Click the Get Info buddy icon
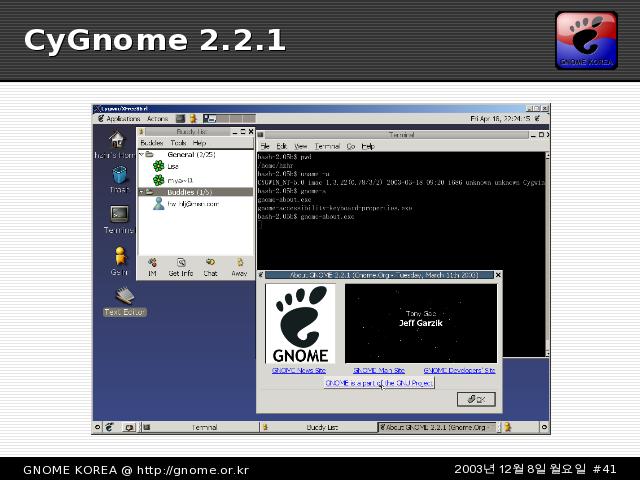This screenshot has height=480, width=640. point(181,265)
